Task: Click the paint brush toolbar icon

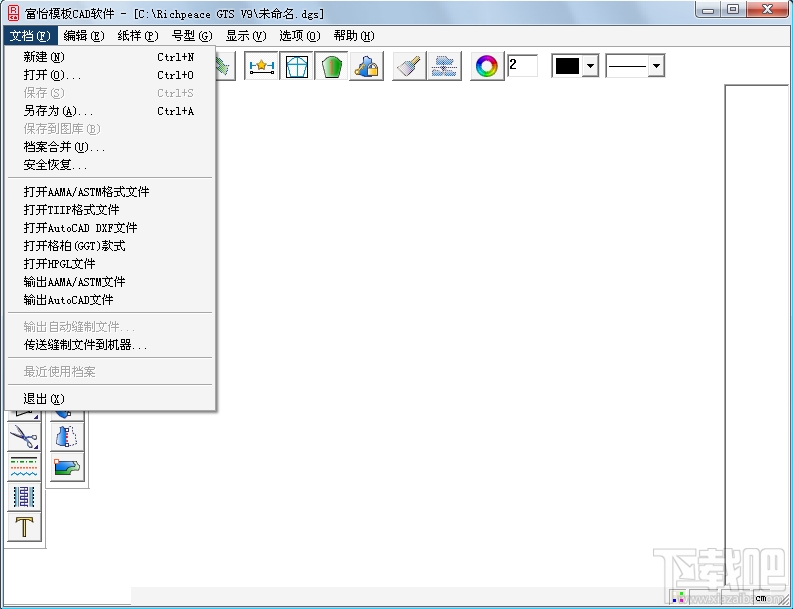Action: (409, 66)
